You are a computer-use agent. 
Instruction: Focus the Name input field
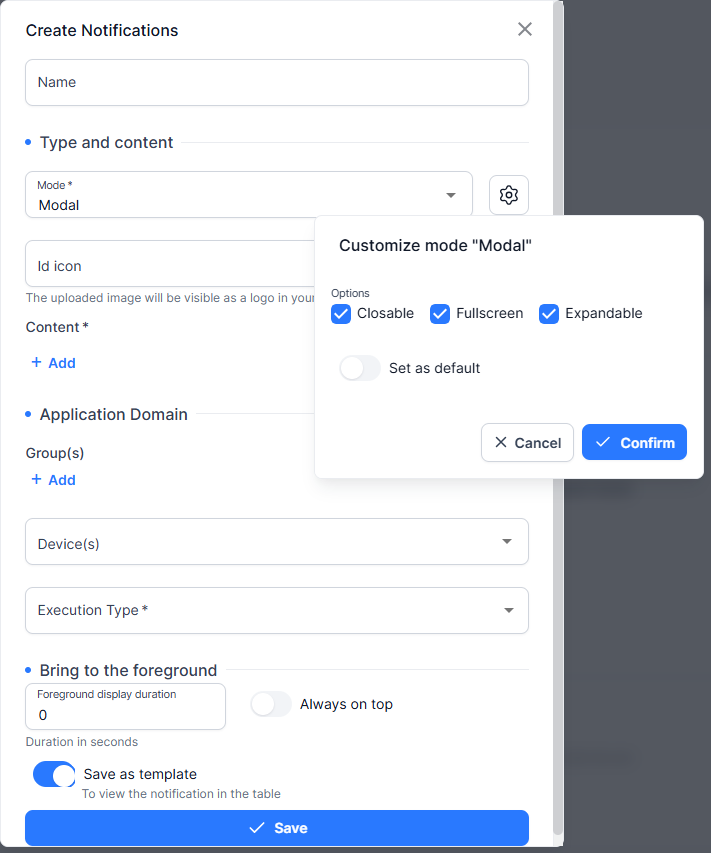pyautogui.click(x=277, y=83)
